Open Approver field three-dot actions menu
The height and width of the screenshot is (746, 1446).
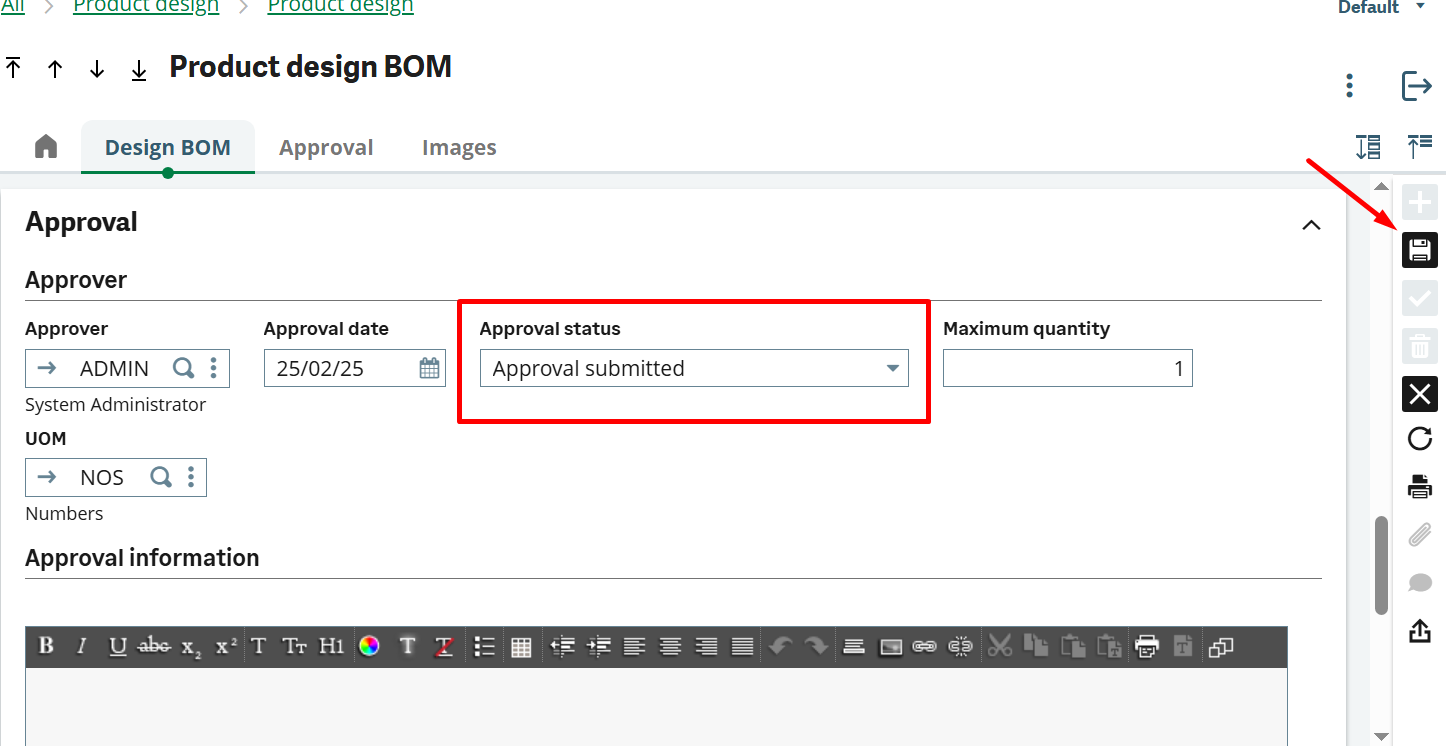(x=213, y=368)
